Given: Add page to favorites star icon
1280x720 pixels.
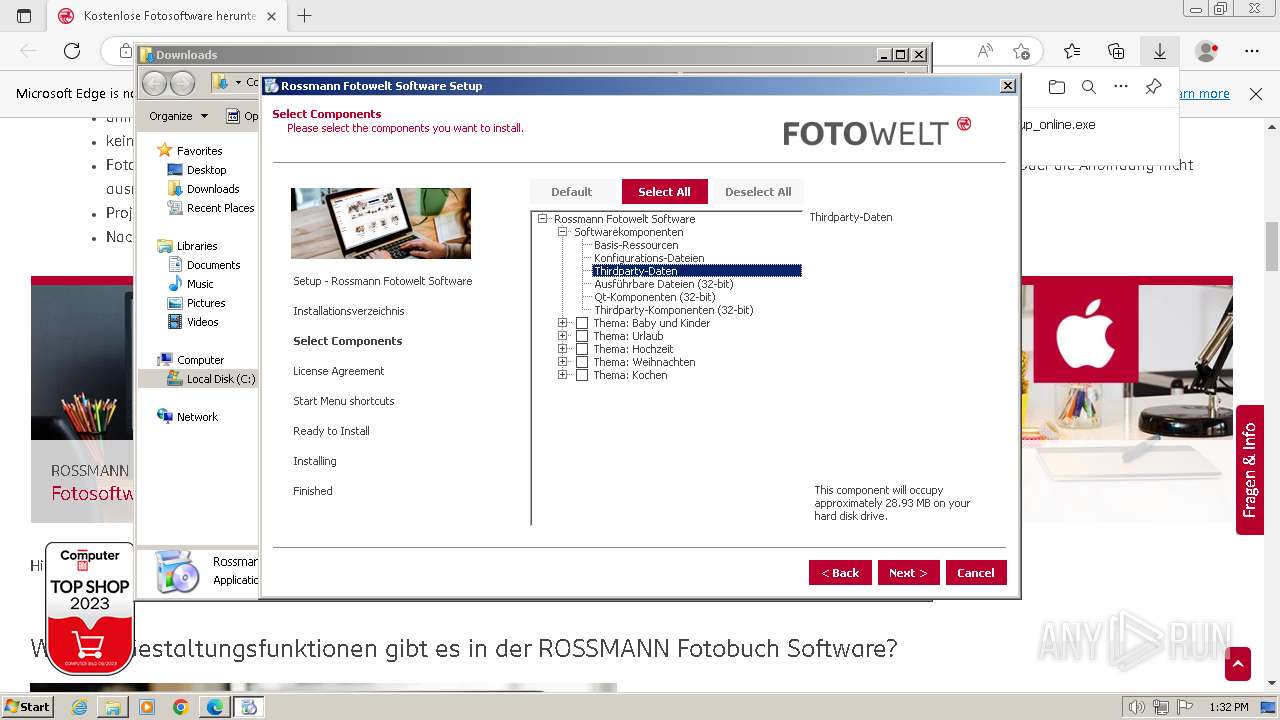Looking at the screenshot, I should pos(1021,51).
